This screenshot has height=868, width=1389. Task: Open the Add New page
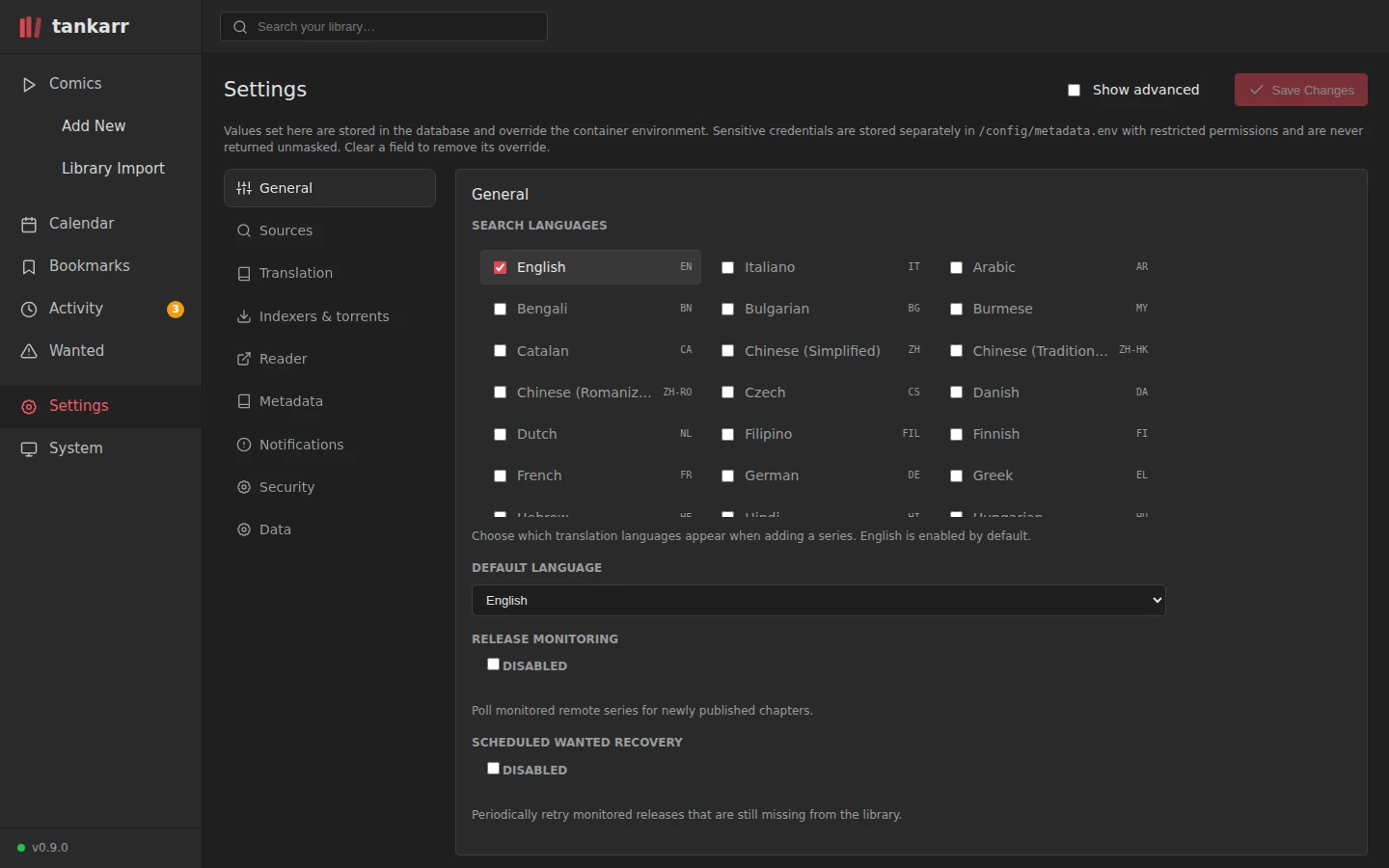click(94, 126)
